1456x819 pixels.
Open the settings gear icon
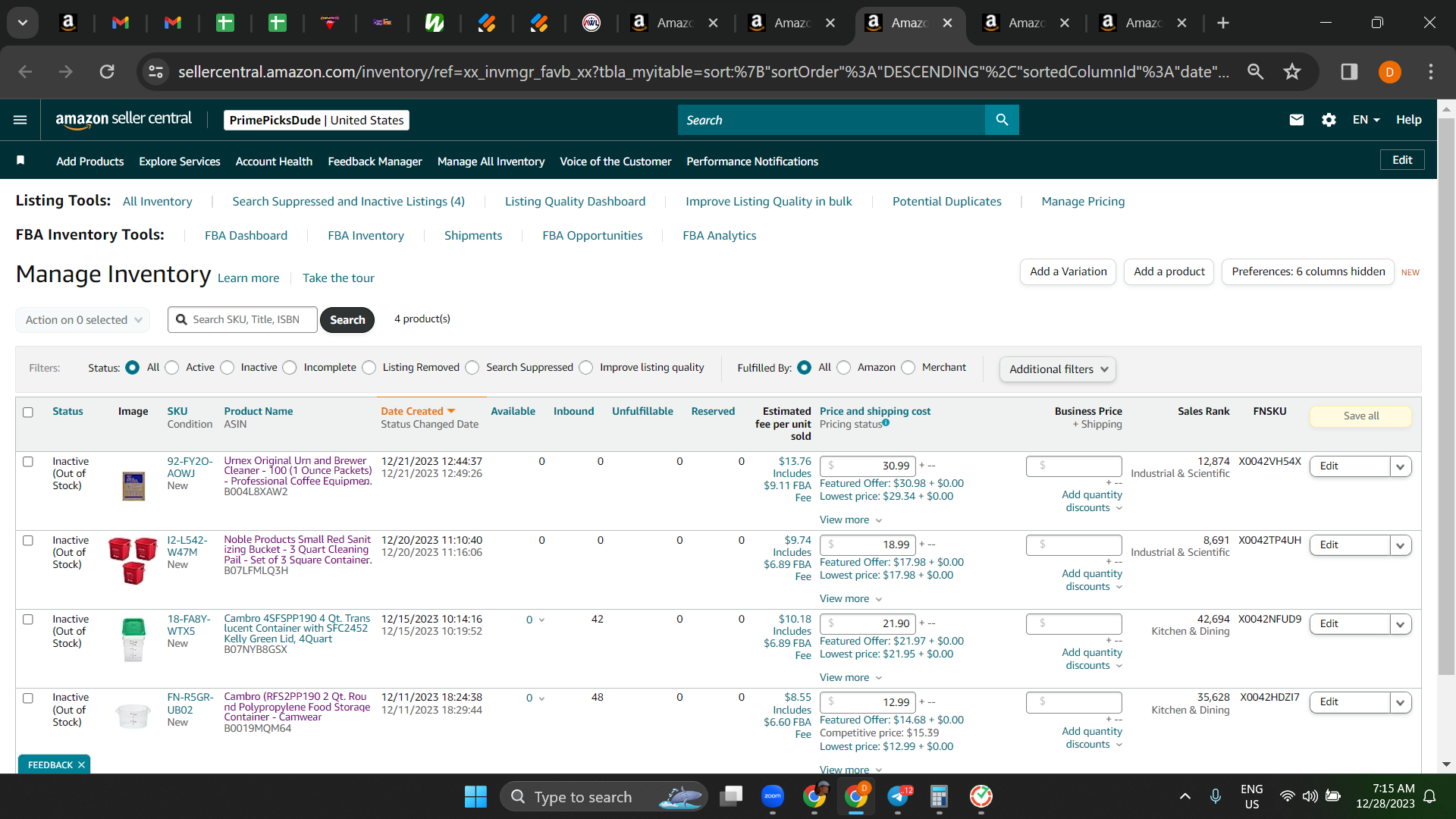click(1329, 120)
